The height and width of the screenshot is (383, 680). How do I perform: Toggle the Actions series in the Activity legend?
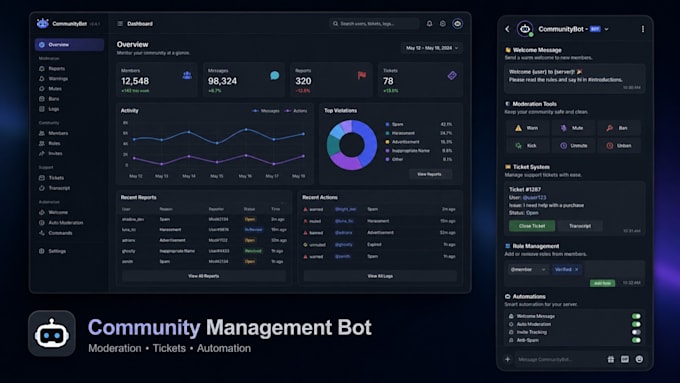(295, 111)
